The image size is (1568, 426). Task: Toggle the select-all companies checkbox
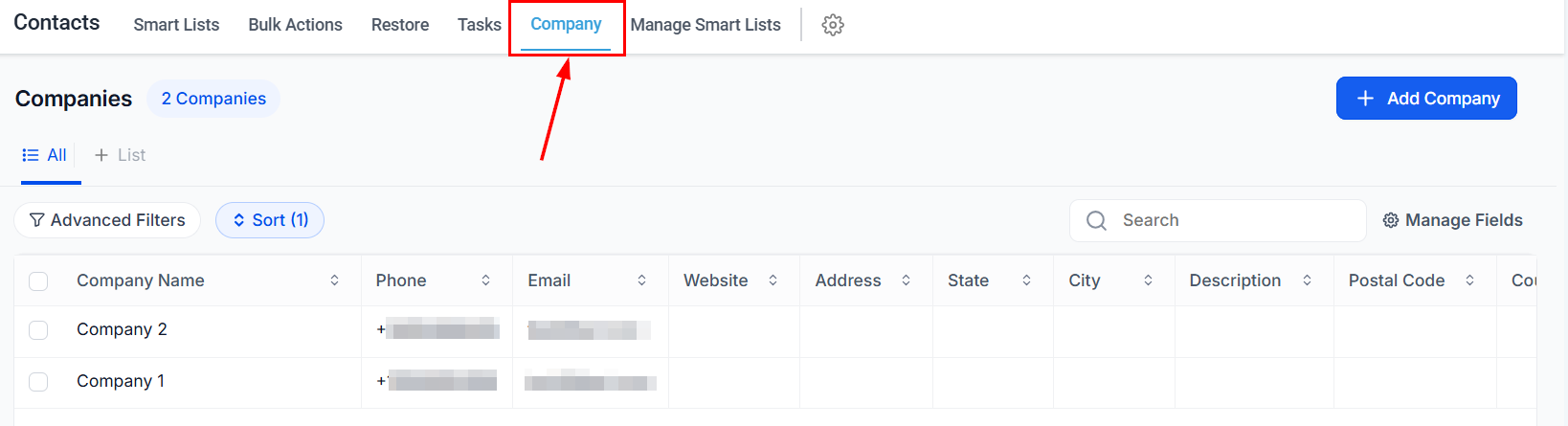click(38, 281)
